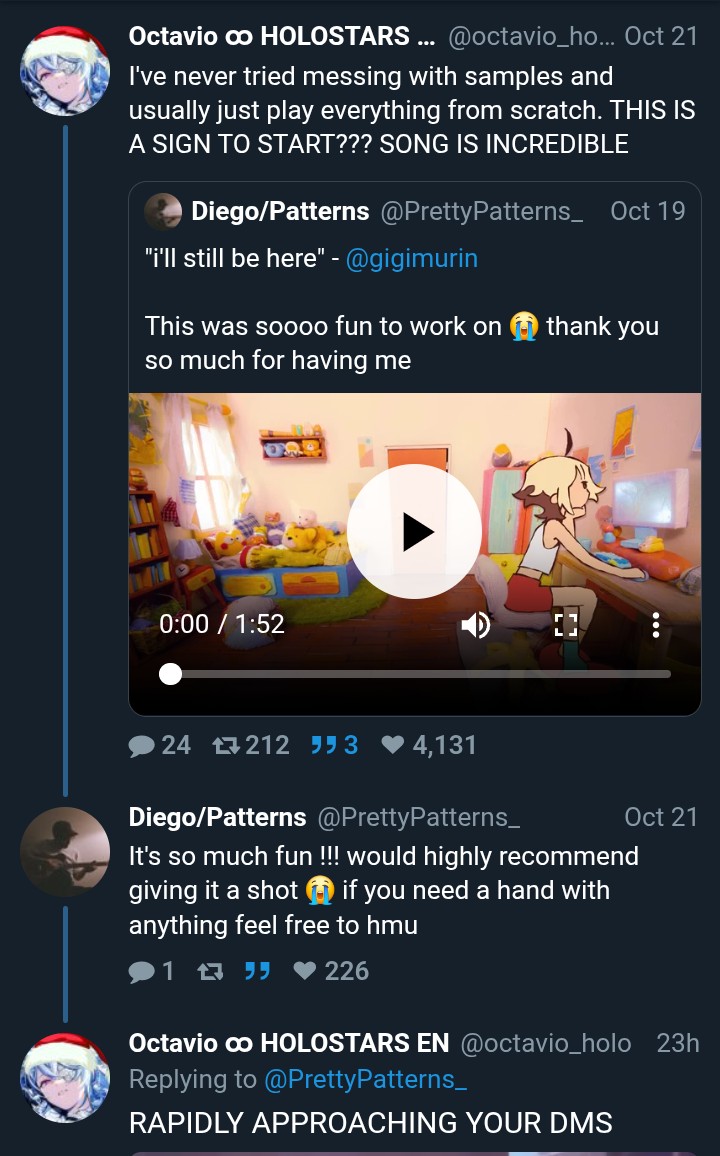The height and width of the screenshot is (1156, 720).
Task: Like the tweet with 4,131 likes
Action: 429,745
